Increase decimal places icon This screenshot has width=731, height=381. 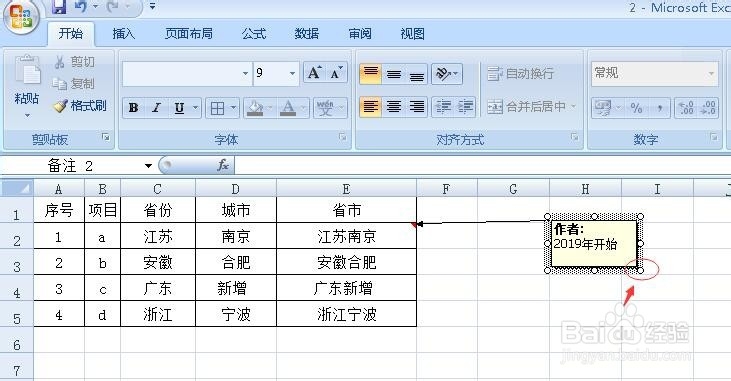click(x=686, y=108)
